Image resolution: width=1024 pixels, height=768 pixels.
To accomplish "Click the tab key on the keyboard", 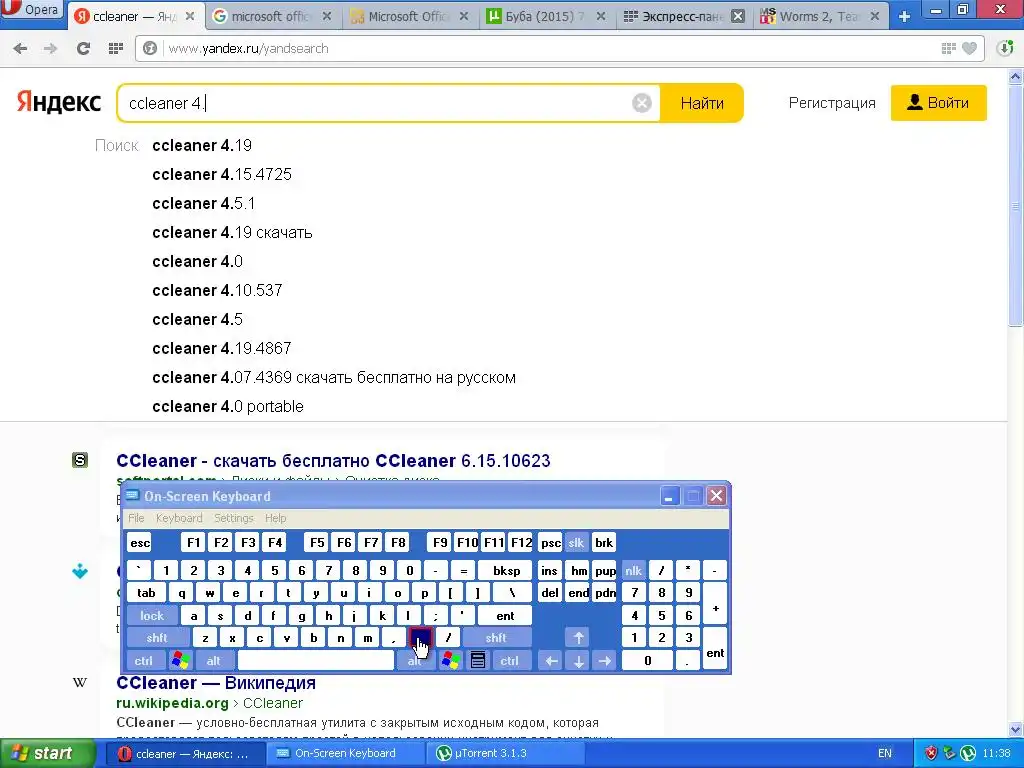I will (x=146, y=593).
